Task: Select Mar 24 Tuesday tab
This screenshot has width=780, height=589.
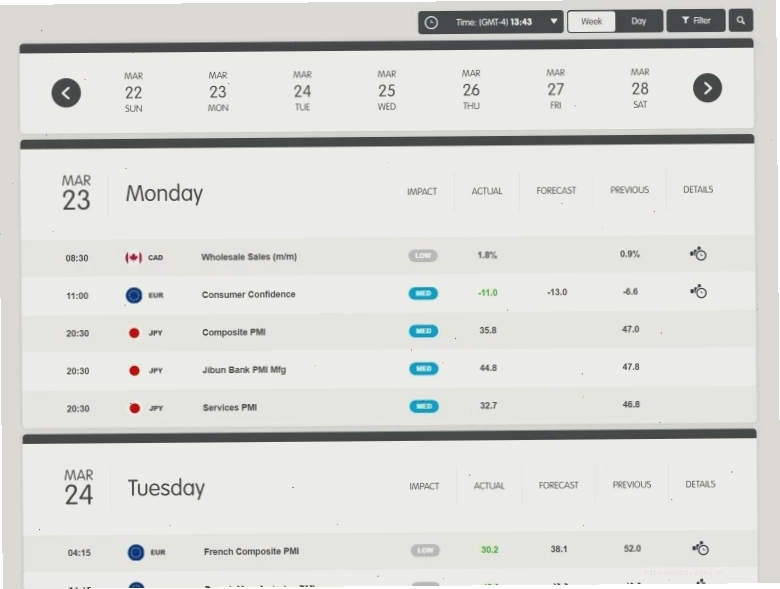Action: [302, 91]
